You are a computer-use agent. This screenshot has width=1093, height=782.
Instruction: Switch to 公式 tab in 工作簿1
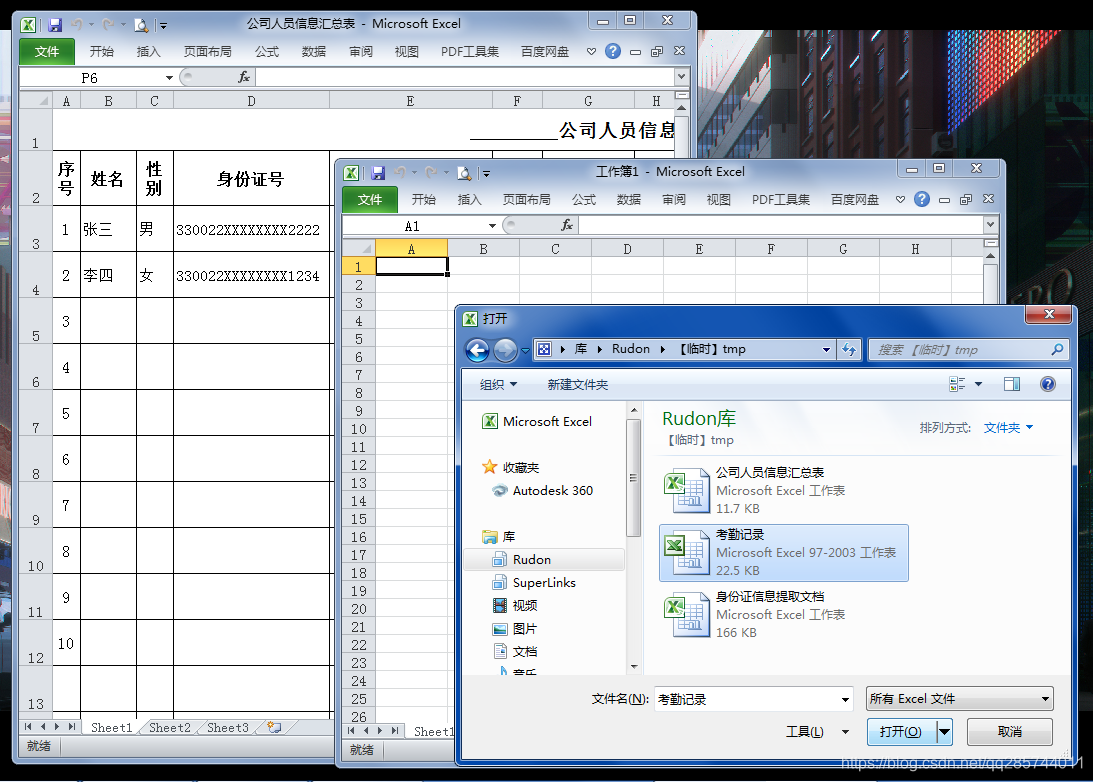pos(583,199)
